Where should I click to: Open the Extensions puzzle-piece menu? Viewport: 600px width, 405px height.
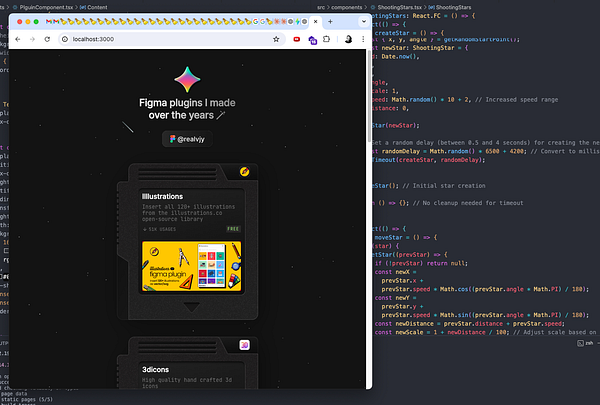click(326, 39)
